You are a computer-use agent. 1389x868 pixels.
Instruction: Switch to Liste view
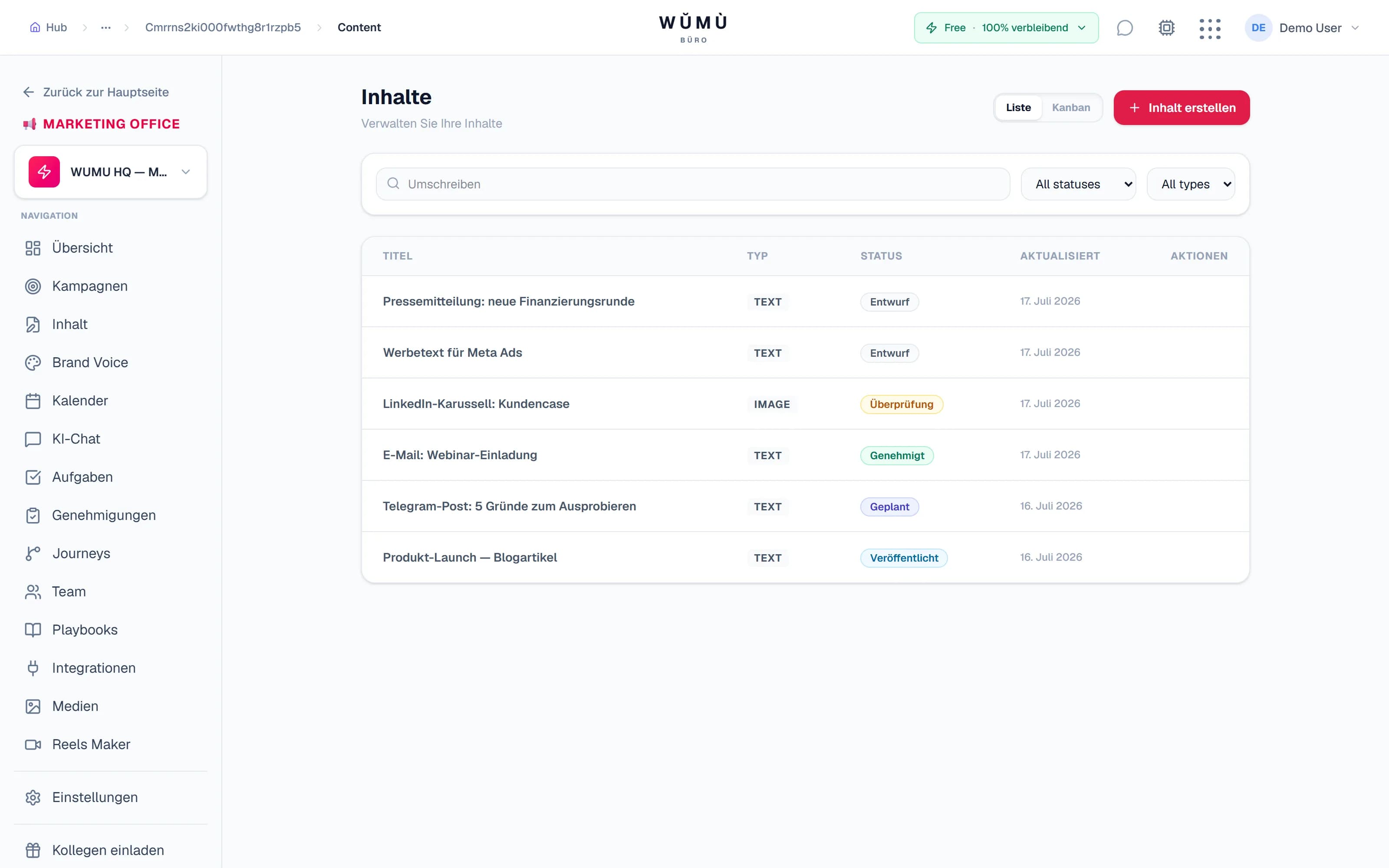coord(1018,107)
